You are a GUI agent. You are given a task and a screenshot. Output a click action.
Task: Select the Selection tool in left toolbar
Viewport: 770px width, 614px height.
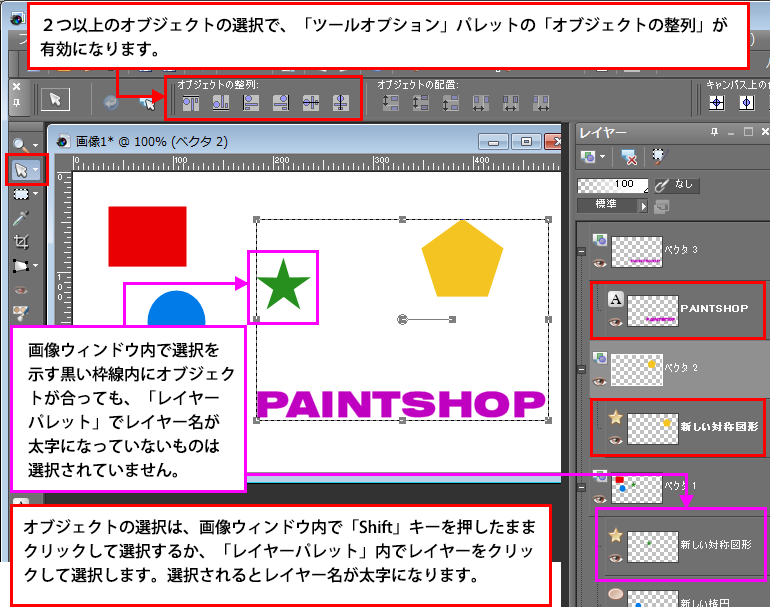tap(21, 194)
